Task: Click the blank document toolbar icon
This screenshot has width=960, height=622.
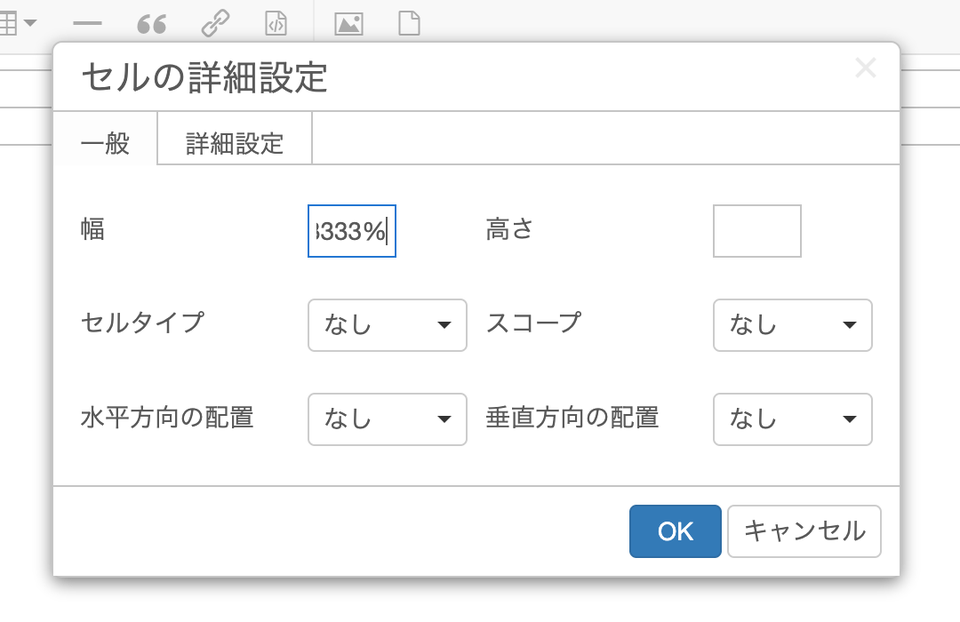Action: 409,24
